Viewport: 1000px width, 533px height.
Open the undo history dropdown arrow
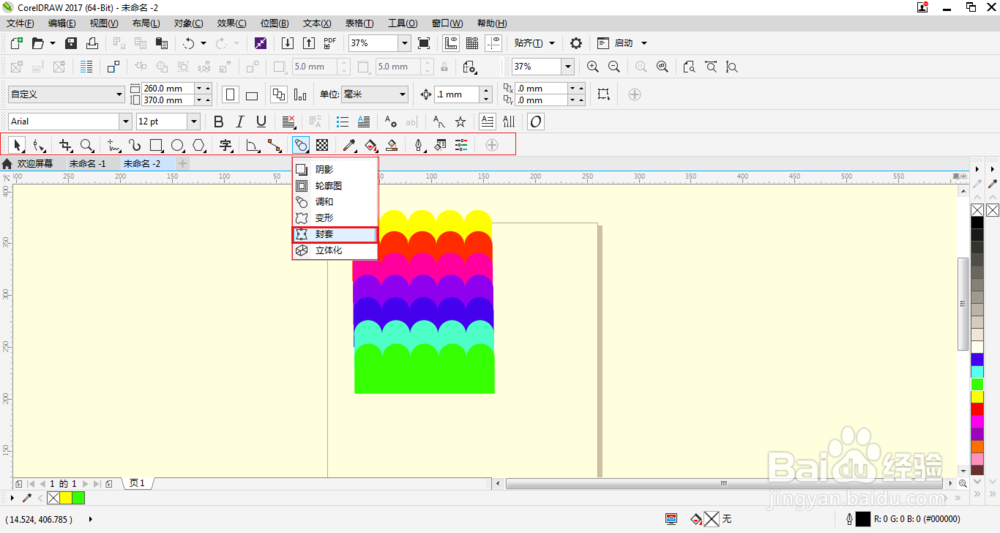[203, 43]
